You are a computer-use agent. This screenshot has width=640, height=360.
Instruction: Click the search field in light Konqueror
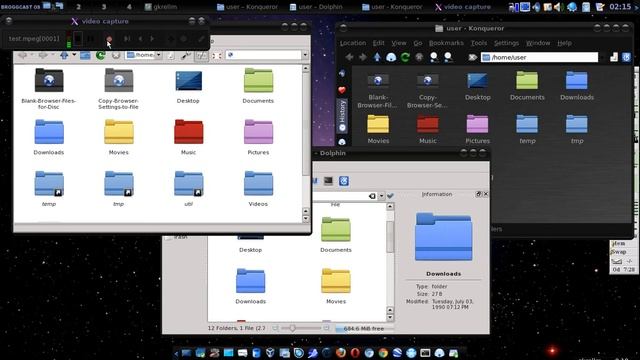pyautogui.click(x=263, y=55)
